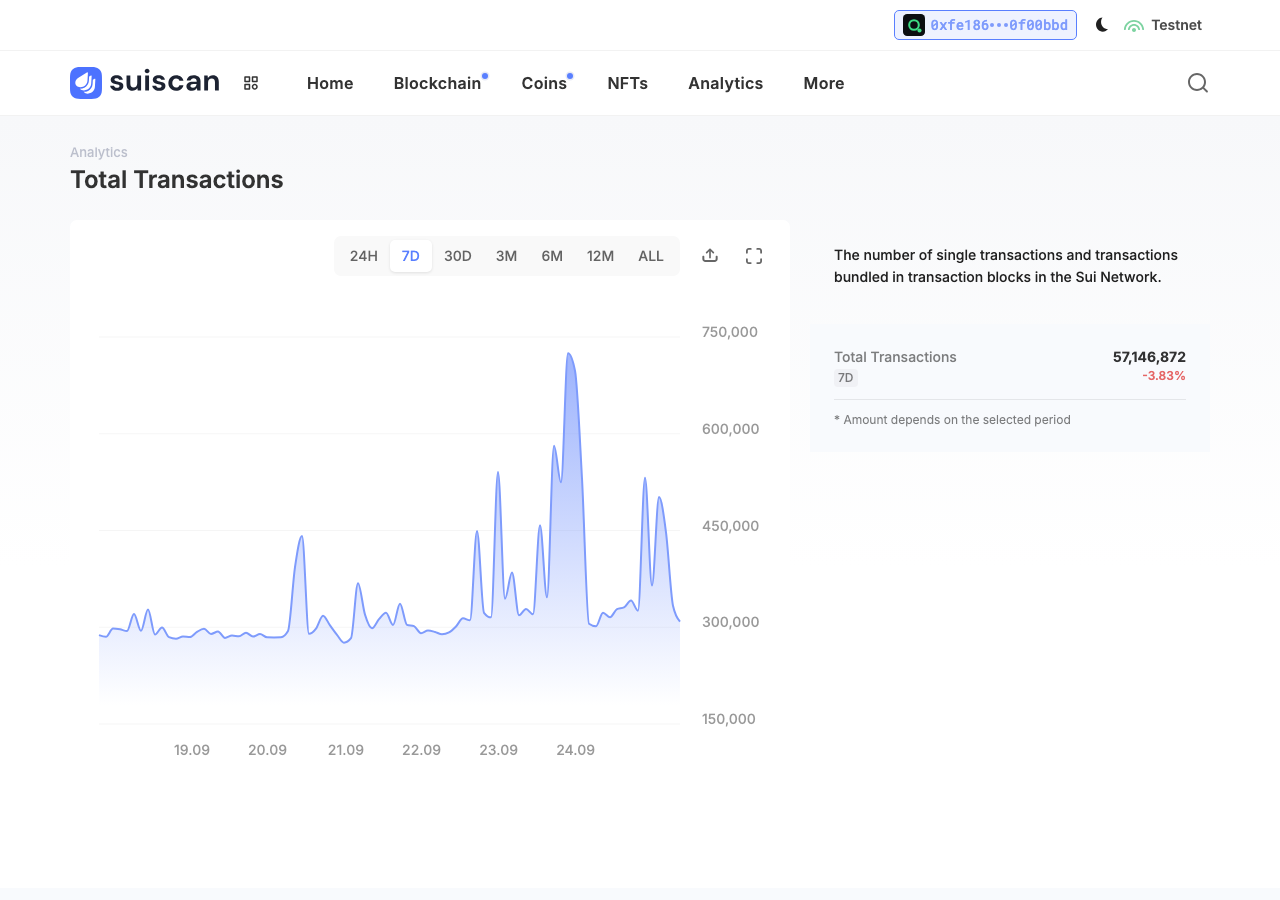Open the NFTs section

(628, 83)
